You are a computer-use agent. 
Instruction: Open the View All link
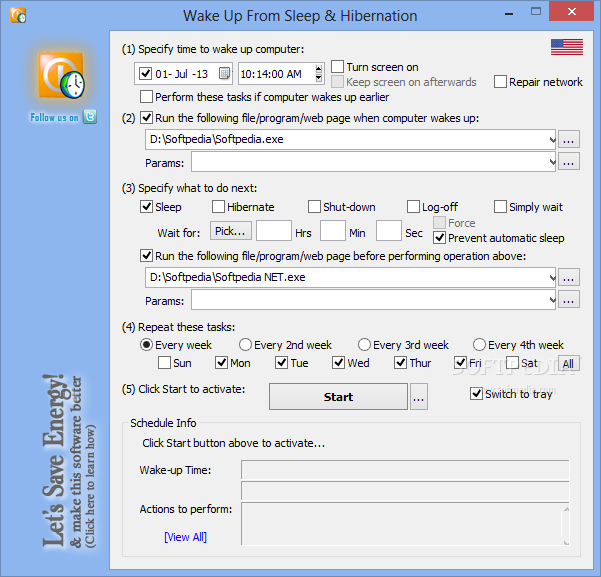coord(186,537)
